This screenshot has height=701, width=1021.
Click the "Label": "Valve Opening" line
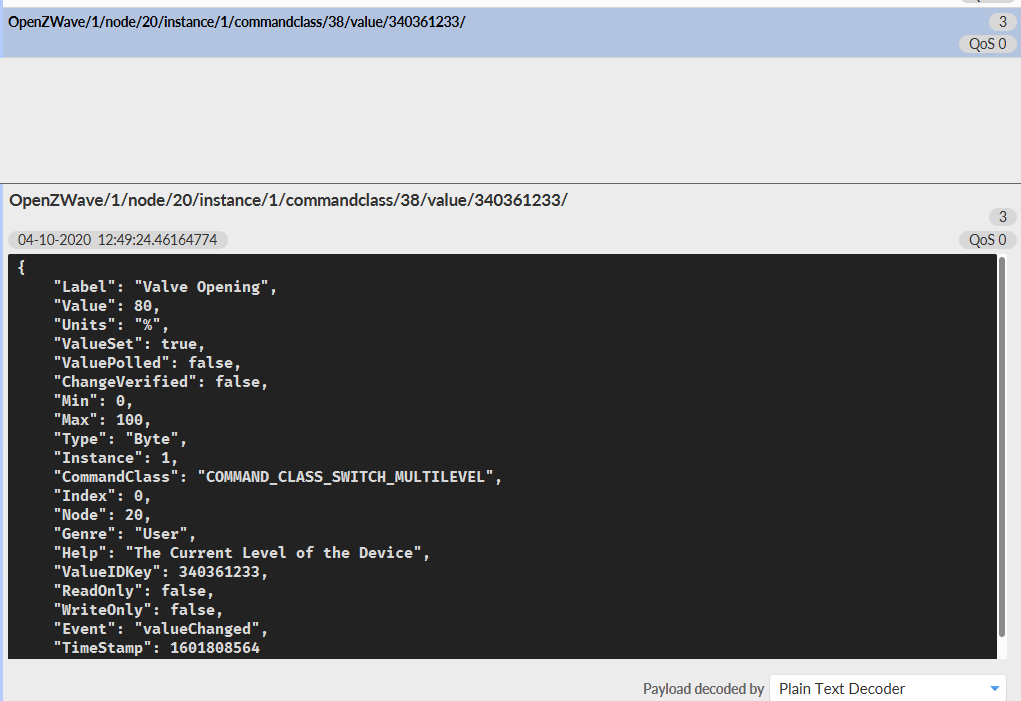(x=165, y=287)
